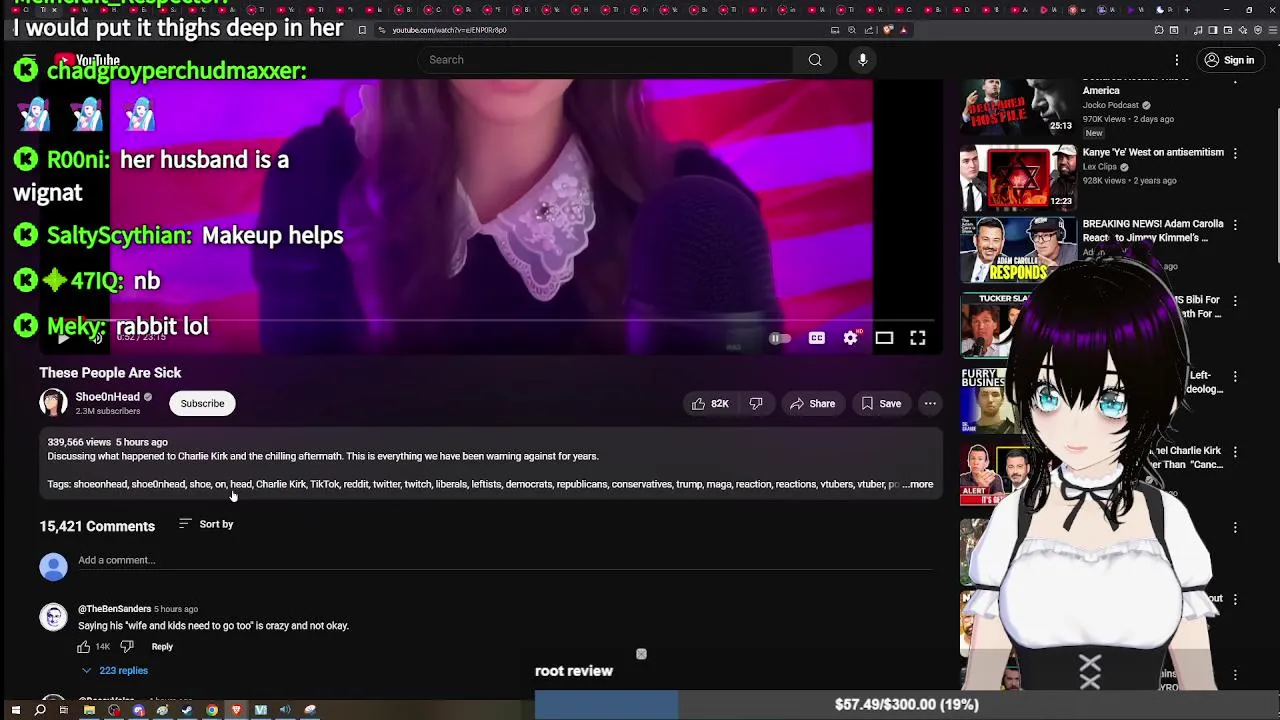This screenshot has width=1280, height=720.
Task: Open YouTube settings three-dot menu by Sign in
Action: click(1177, 60)
